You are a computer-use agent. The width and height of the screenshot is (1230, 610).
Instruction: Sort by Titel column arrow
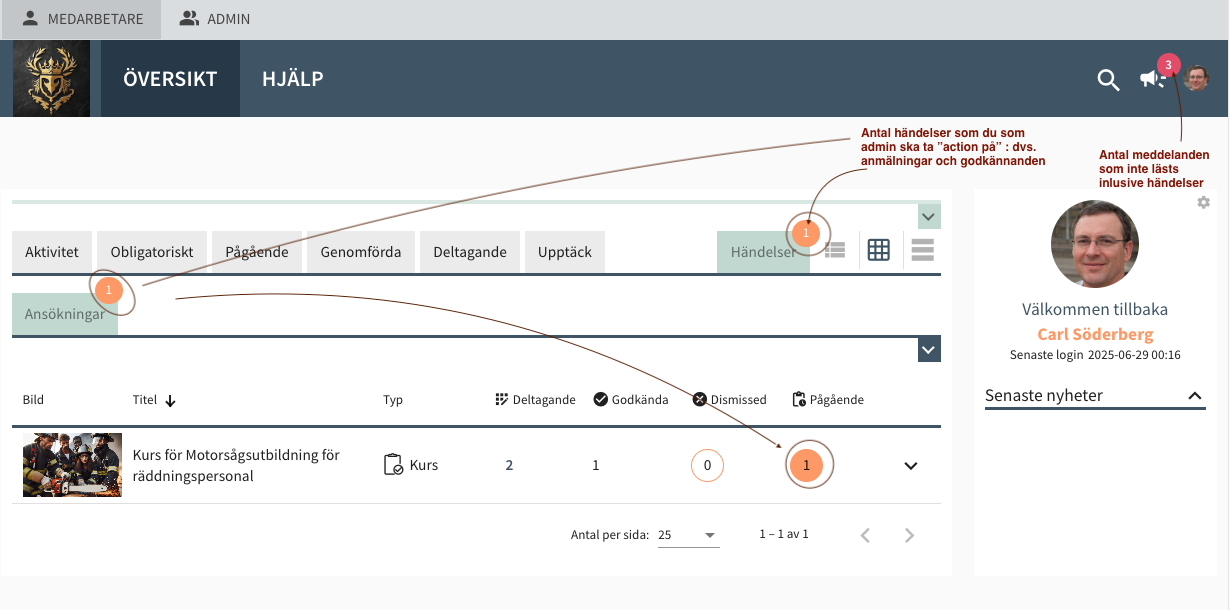tap(170, 401)
